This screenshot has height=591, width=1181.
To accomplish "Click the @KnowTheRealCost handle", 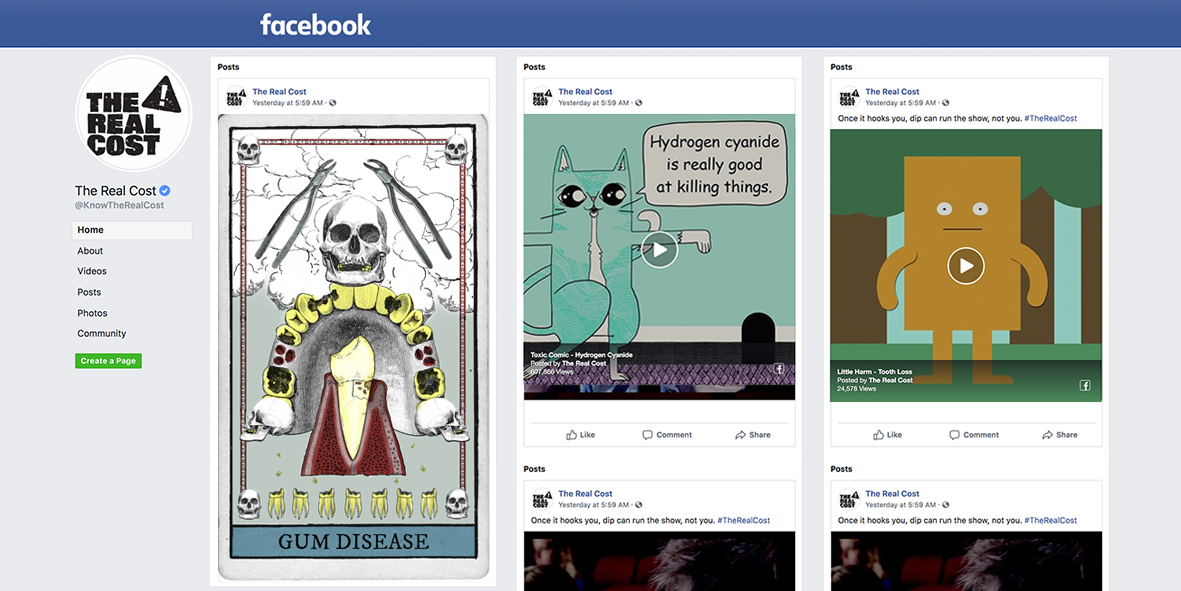I will click(119, 206).
